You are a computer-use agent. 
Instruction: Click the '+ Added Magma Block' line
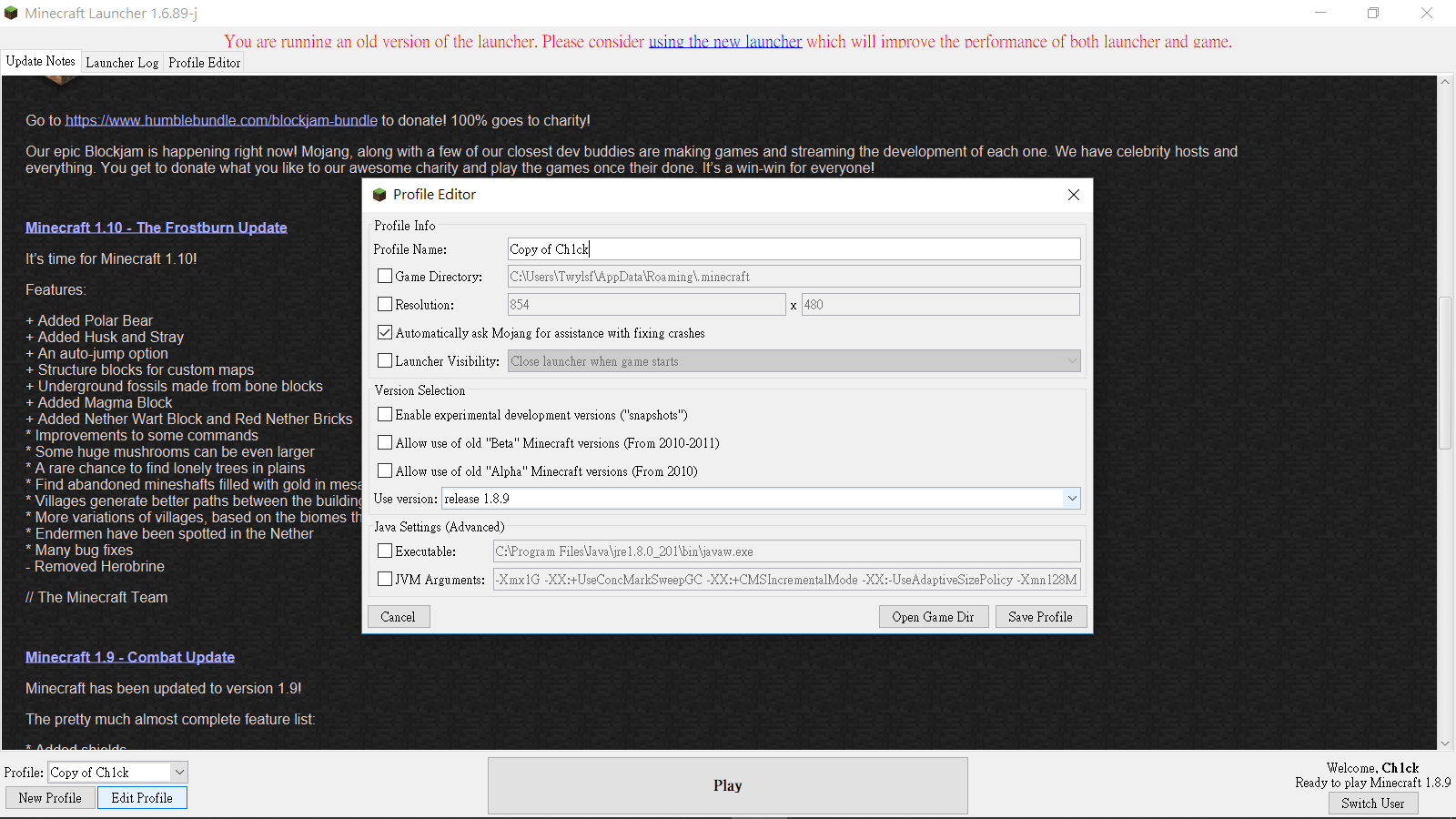[99, 403]
